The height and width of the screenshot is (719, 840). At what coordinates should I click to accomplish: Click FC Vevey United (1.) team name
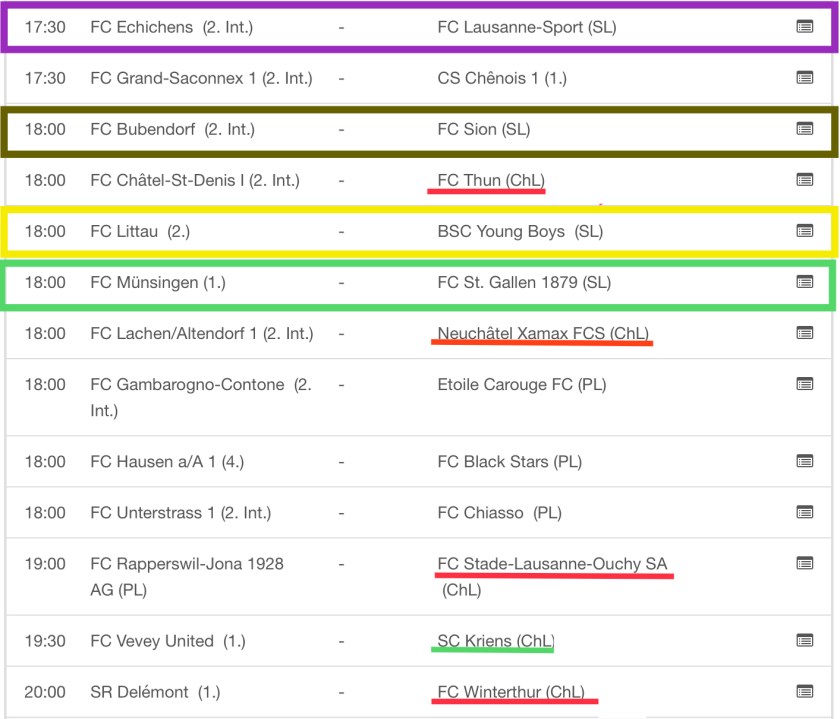[x=167, y=640]
